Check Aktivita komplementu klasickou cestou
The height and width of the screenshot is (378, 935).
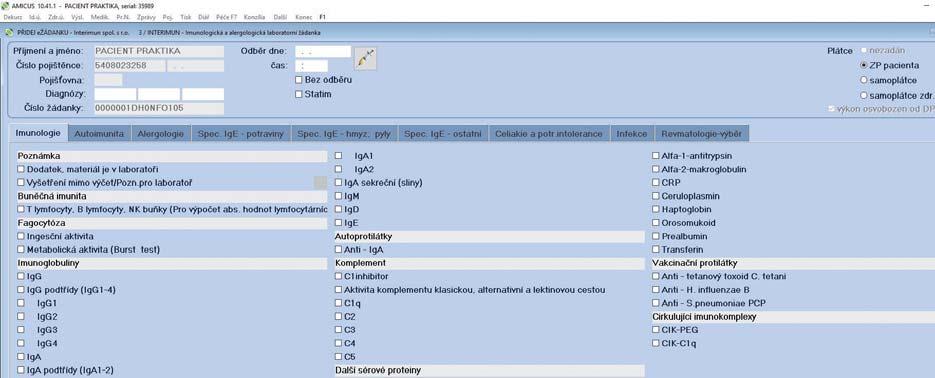[339, 290]
